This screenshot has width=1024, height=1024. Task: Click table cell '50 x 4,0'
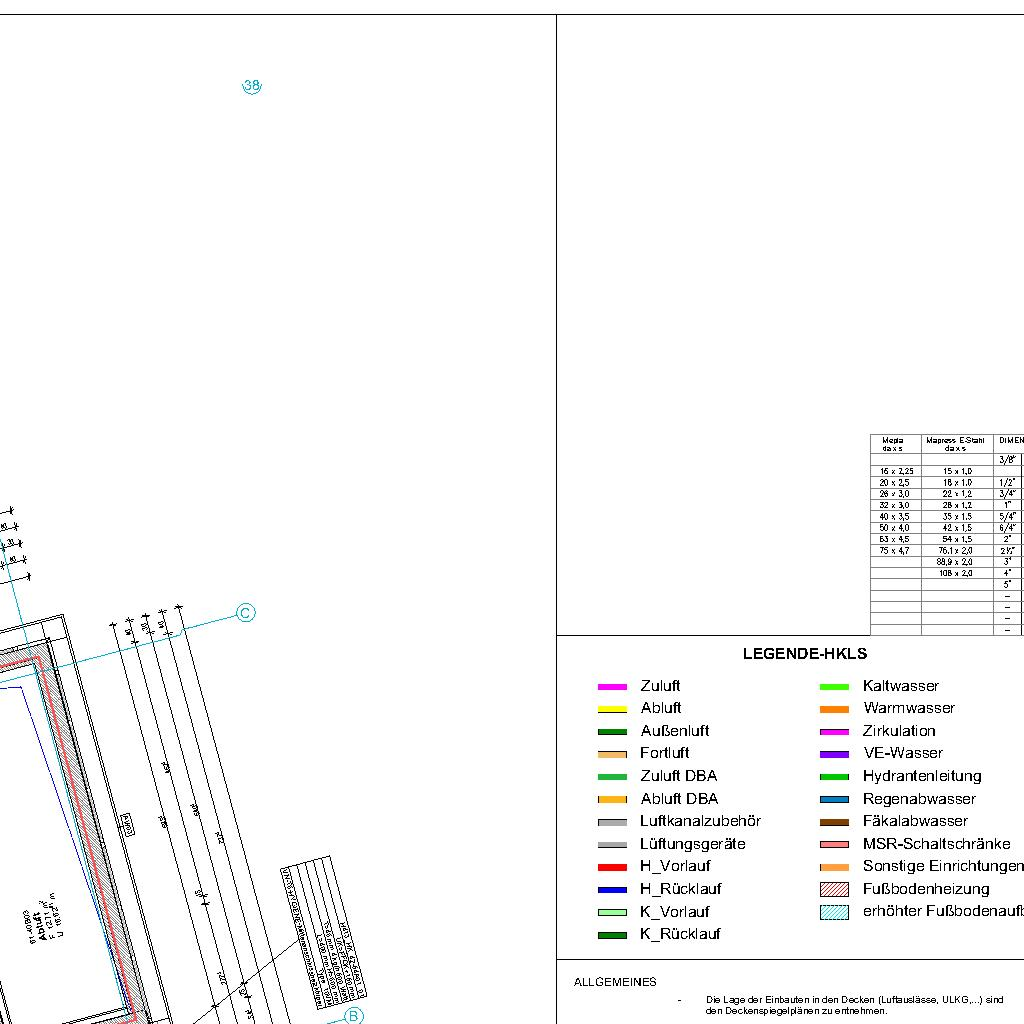click(894, 528)
